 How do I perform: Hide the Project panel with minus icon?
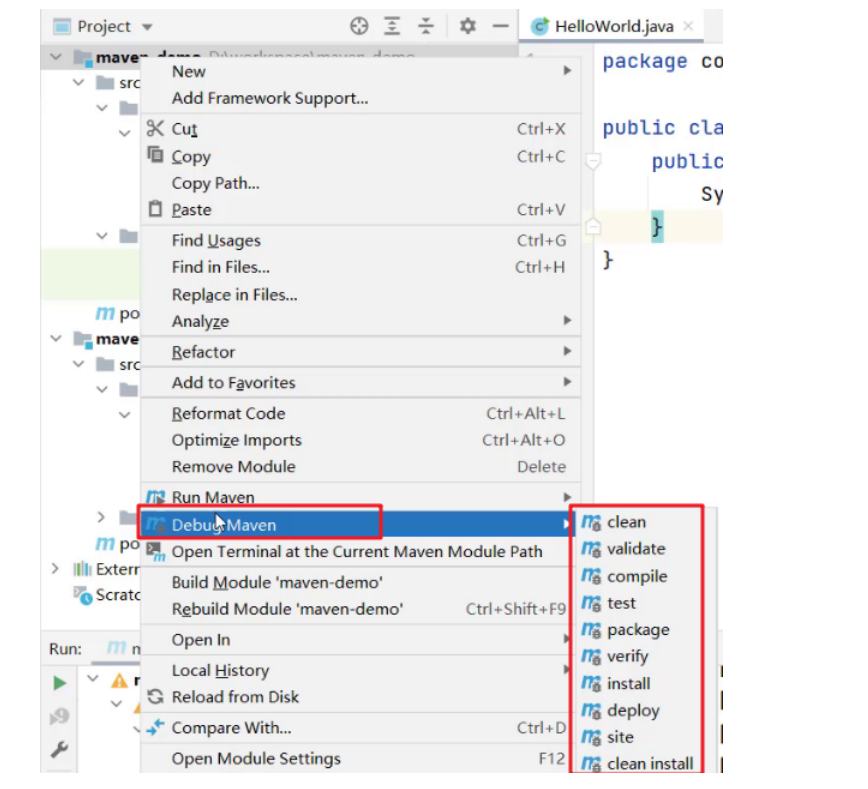(x=500, y=26)
